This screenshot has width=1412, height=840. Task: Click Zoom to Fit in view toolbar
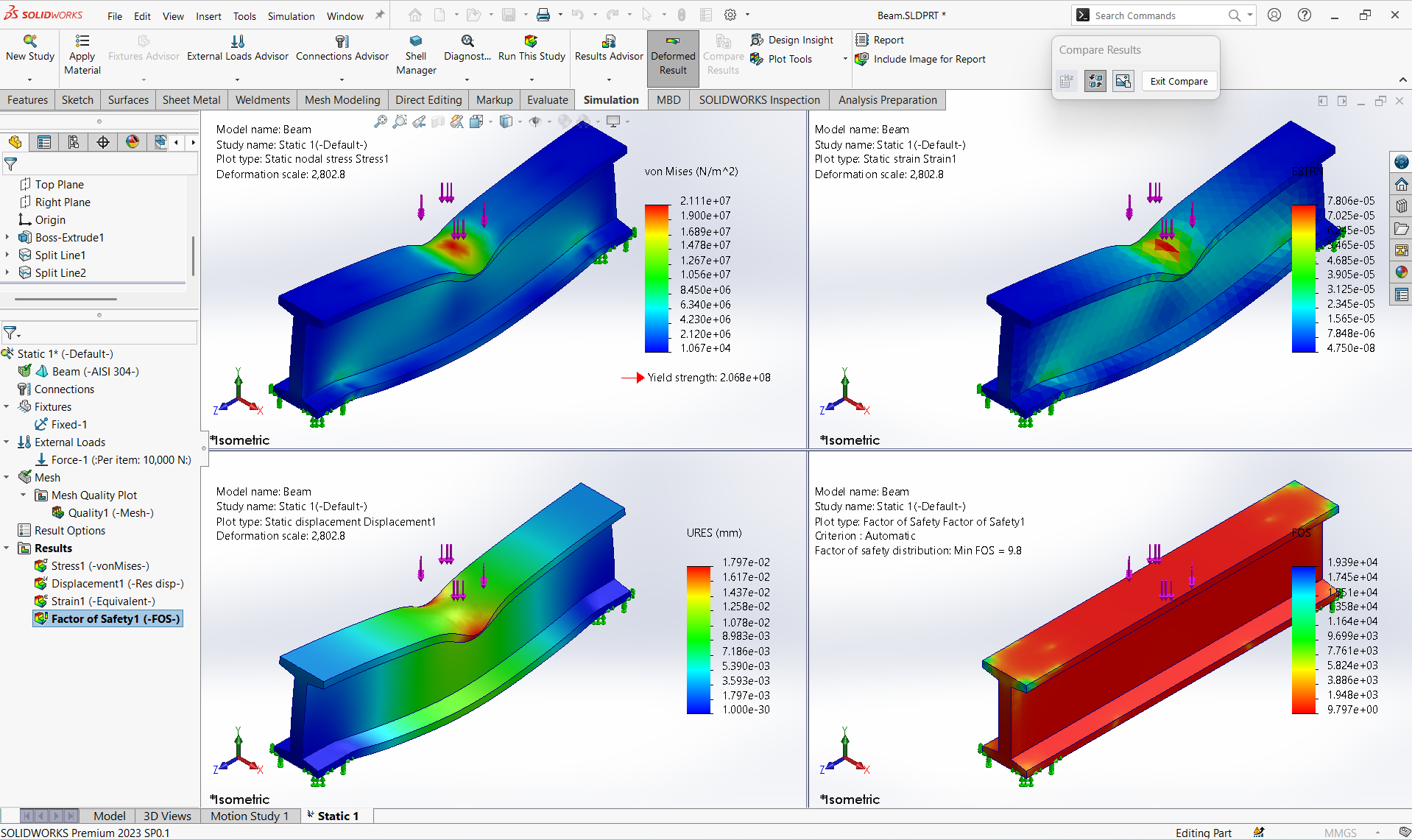380,121
